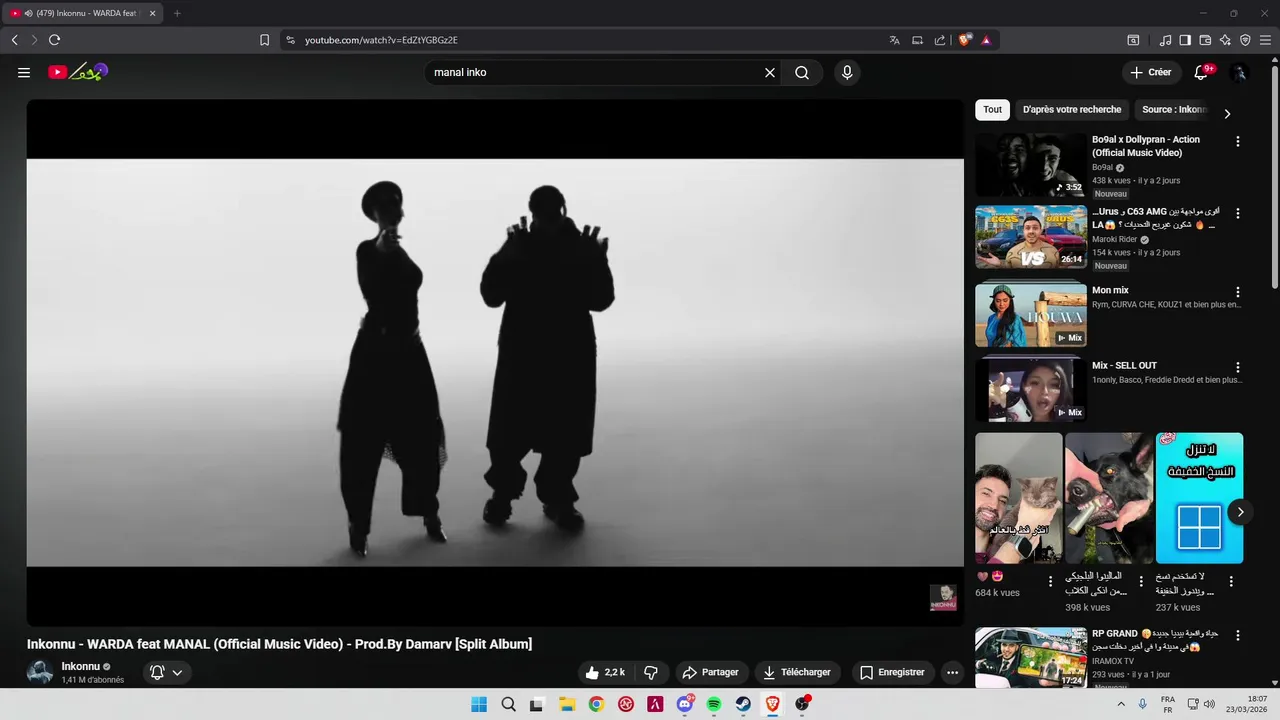Go back to the previous page

14,40
